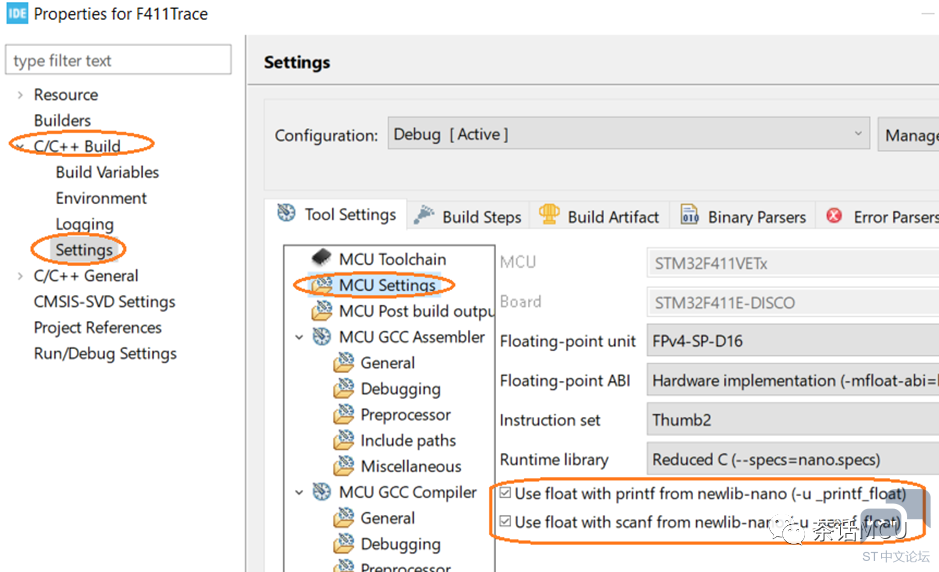The height and width of the screenshot is (572, 939).
Task: Select Settings under C/C++ Build
Action: pos(84,250)
